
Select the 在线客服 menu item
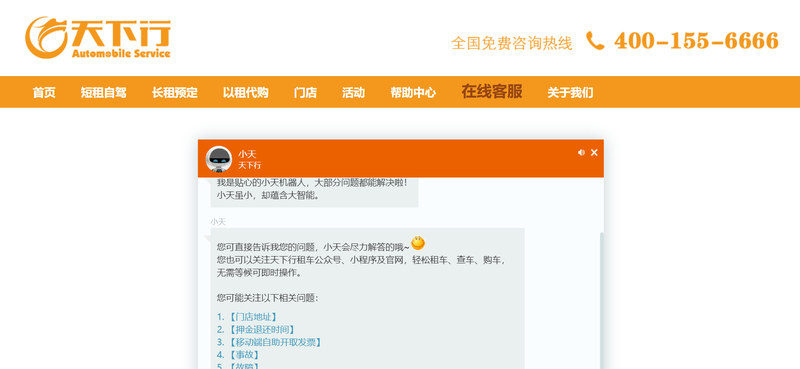click(x=492, y=91)
